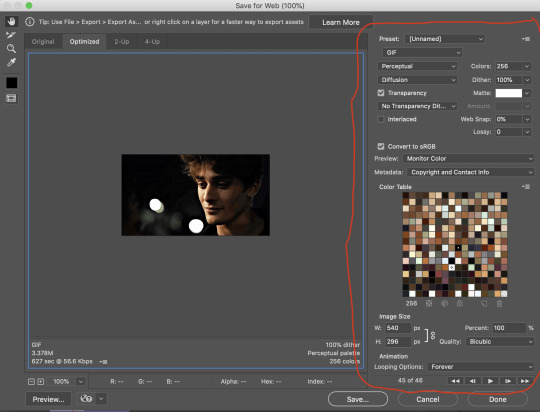The width and height of the screenshot is (540, 412).
Task: Select the top-left color table swatch
Action: 406,195
